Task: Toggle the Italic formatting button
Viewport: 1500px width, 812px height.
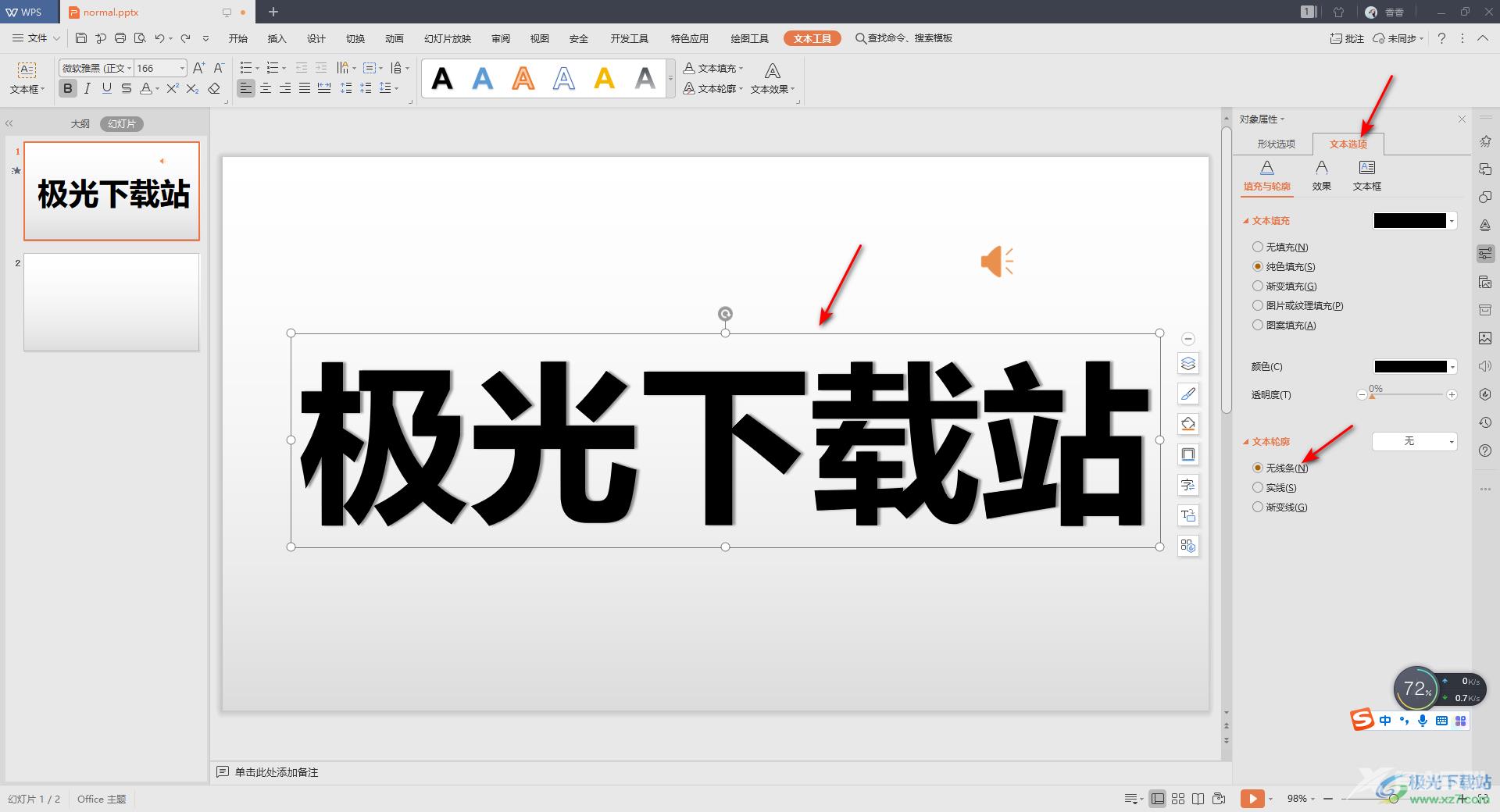Action: click(x=87, y=88)
